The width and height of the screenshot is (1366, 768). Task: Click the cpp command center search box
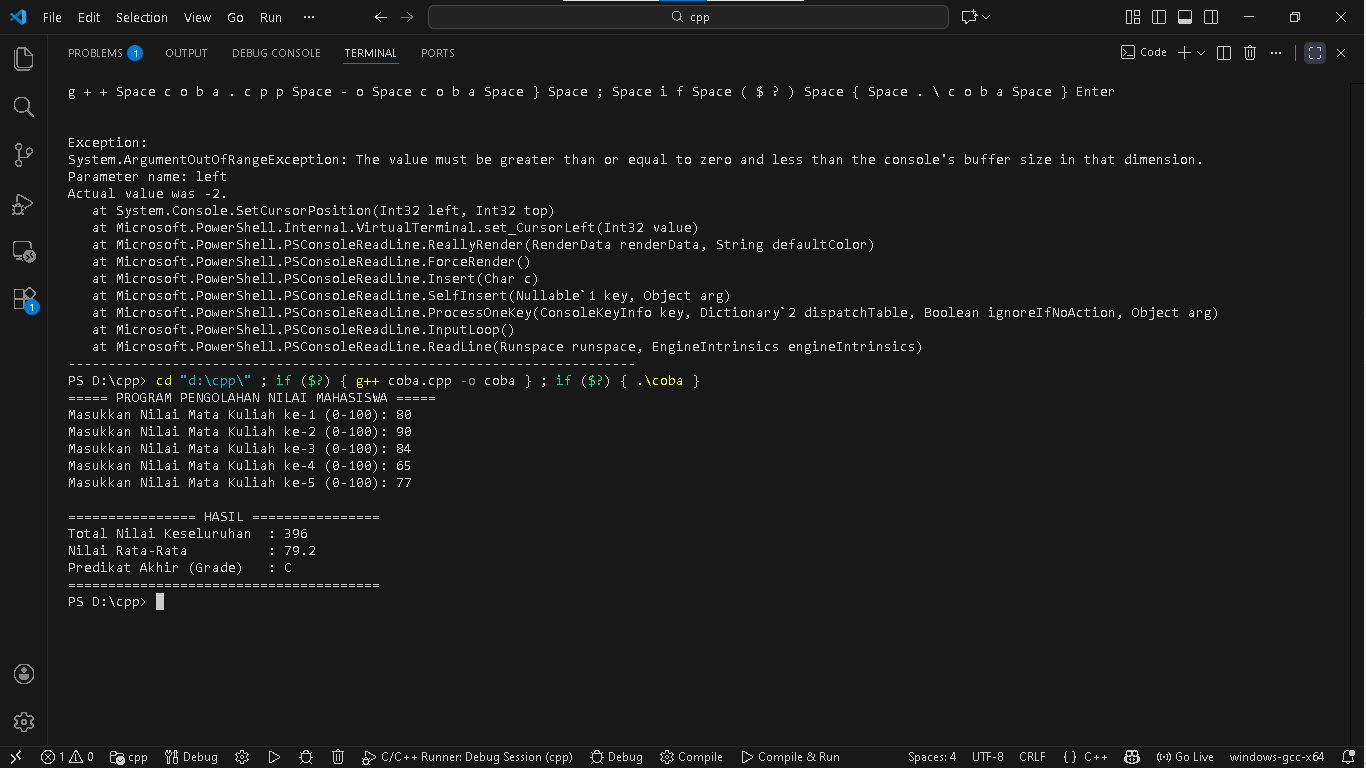coord(688,17)
